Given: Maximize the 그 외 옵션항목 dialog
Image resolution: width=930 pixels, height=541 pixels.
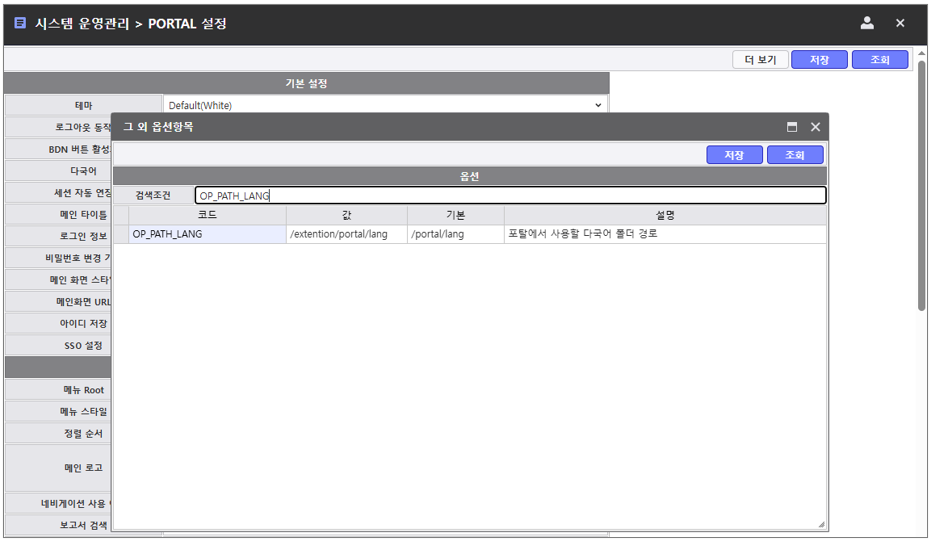Looking at the screenshot, I should (792, 127).
